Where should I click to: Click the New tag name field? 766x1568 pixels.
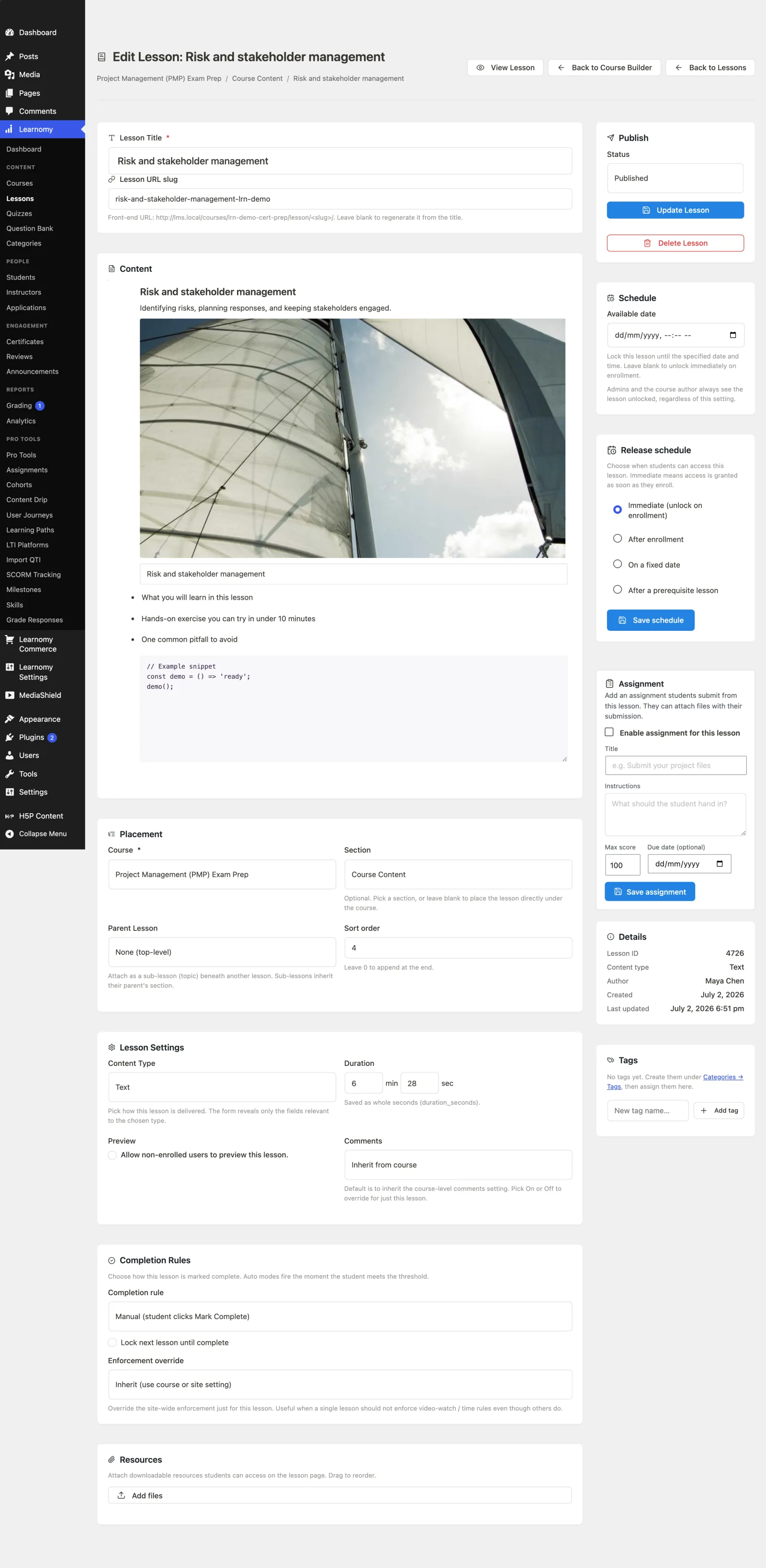[647, 1110]
